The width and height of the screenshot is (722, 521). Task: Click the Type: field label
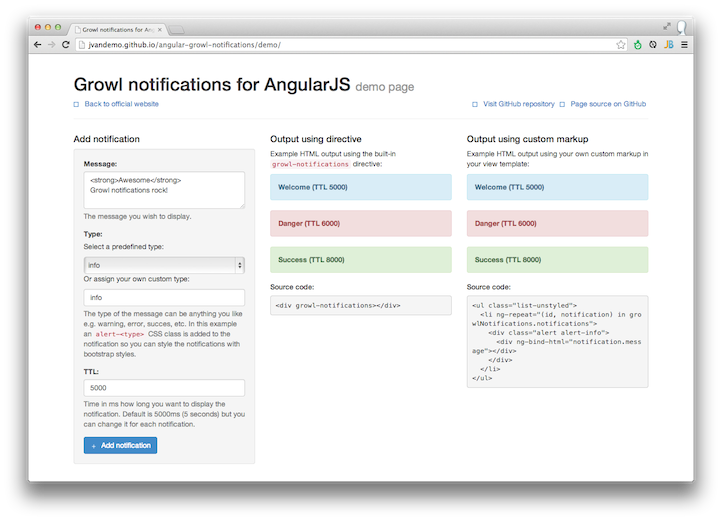(x=93, y=234)
